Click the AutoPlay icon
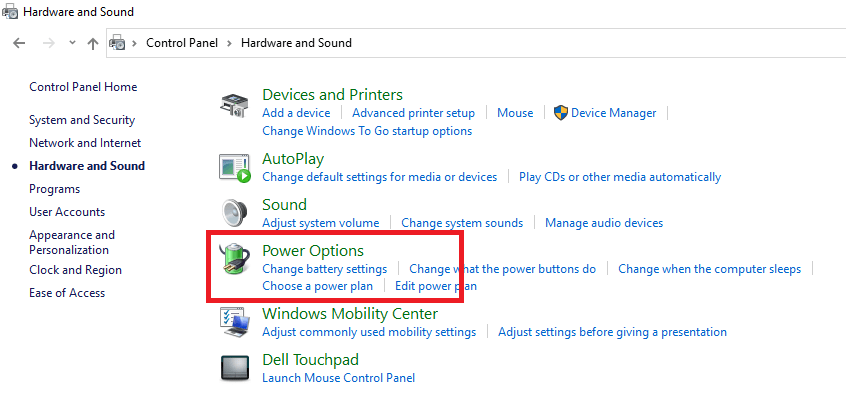Image resolution: width=846 pixels, height=412 pixels. click(x=234, y=167)
